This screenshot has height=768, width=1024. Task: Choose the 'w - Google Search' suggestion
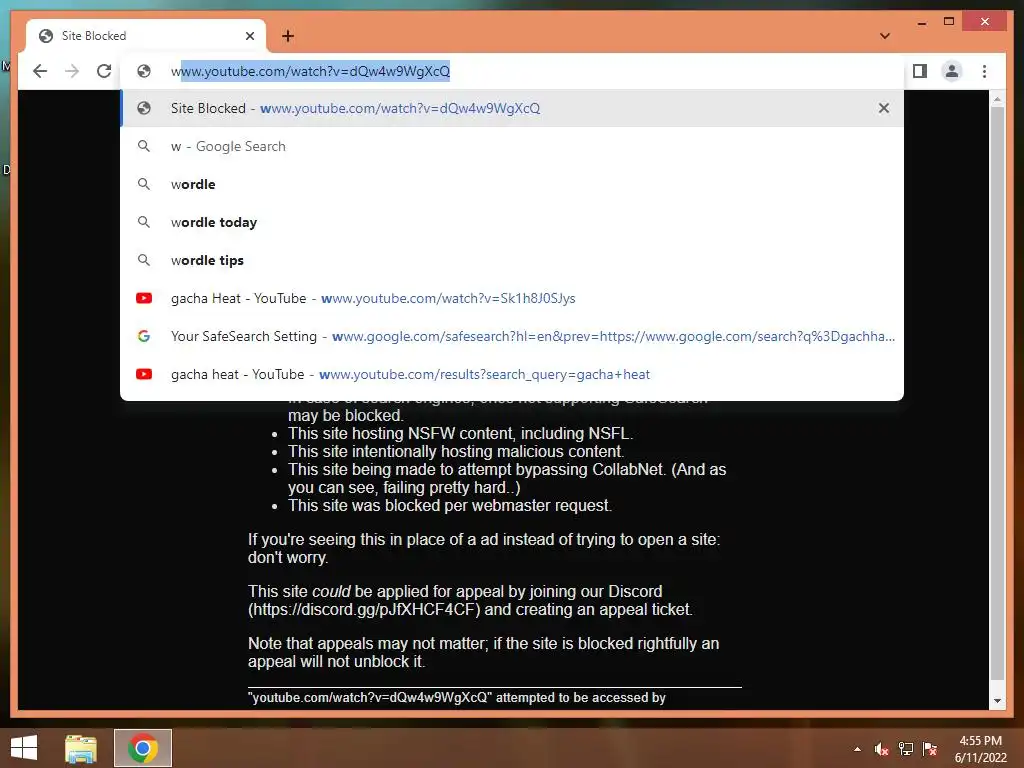512,146
